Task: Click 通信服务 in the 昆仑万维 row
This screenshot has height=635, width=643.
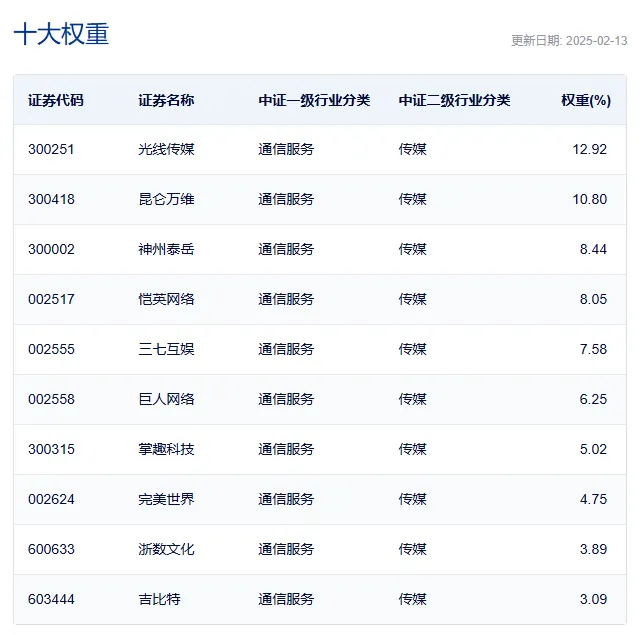Action: (x=286, y=199)
